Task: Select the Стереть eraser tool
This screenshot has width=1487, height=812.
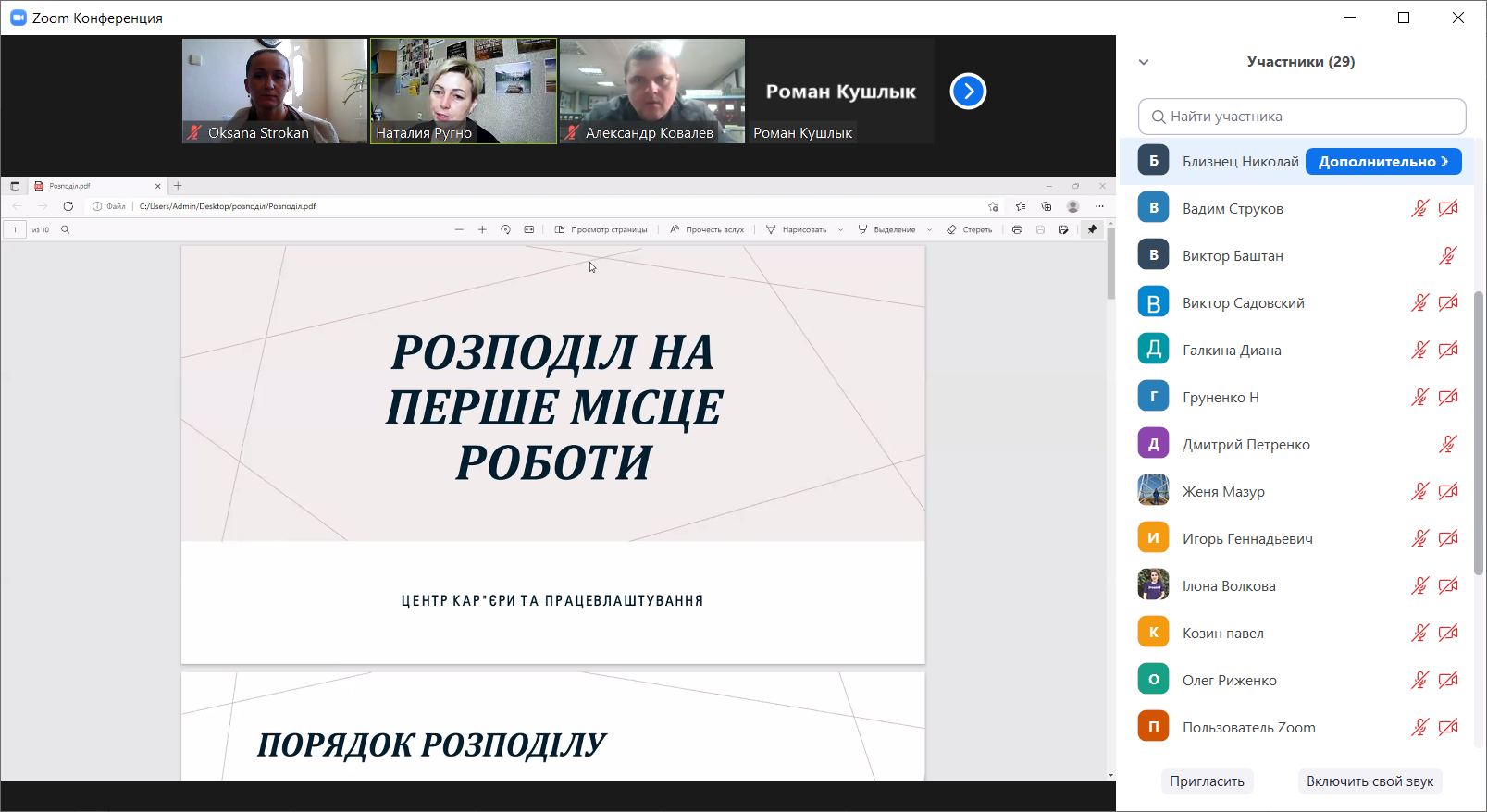Action: point(970,229)
